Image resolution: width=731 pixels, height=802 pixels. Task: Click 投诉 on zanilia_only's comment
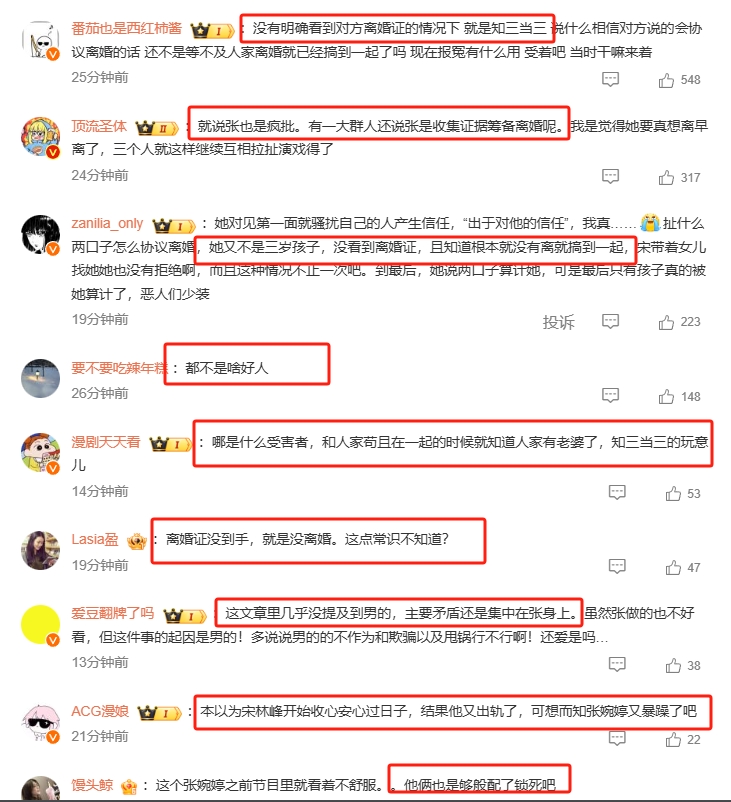[559, 322]
